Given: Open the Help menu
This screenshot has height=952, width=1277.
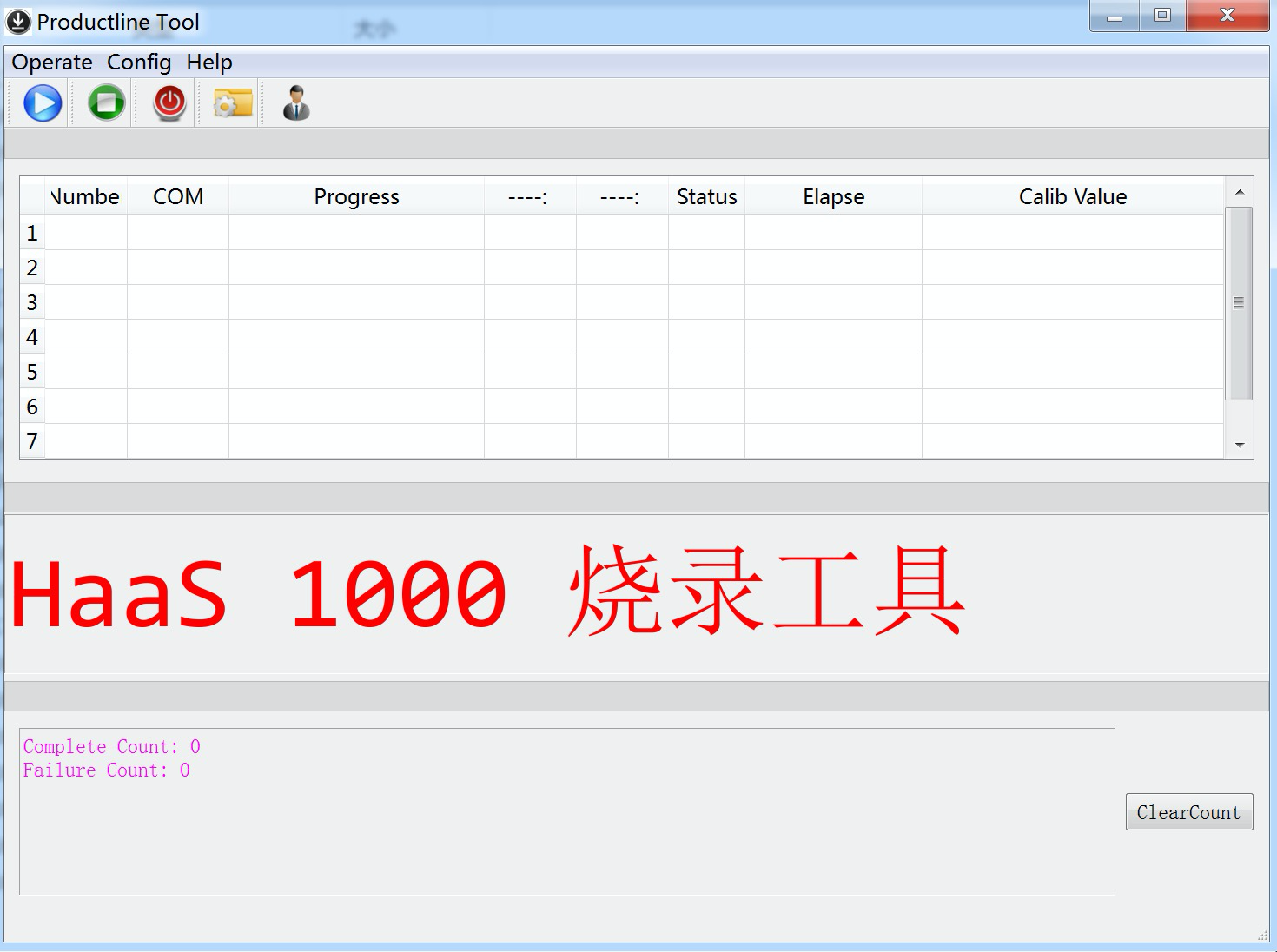Looking at the screenshot, I should (x=209, y=63).
